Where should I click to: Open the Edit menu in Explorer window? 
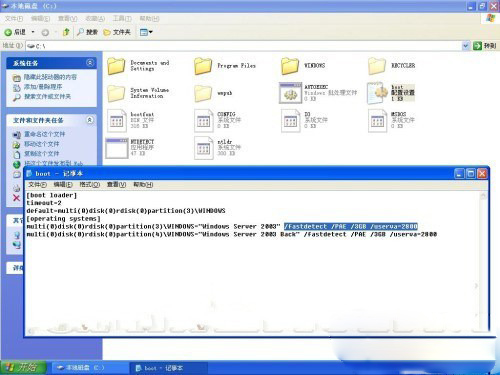coord(40,18)
